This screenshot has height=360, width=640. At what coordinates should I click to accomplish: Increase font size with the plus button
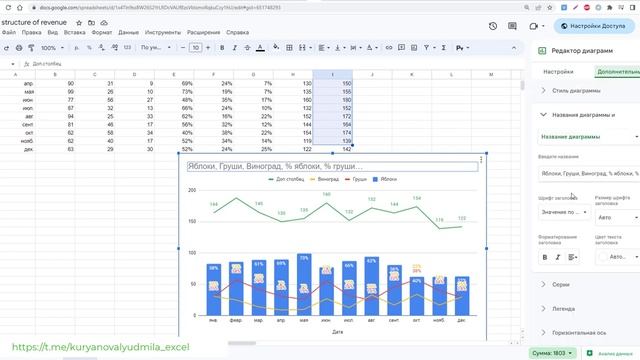(x=208, y=48)
